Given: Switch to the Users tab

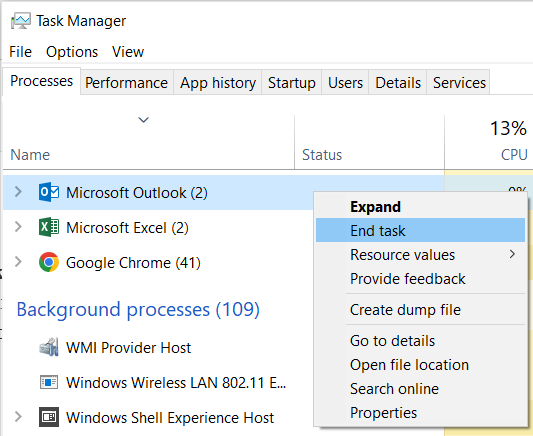Looking at the screenshot, I should point(345,83).
